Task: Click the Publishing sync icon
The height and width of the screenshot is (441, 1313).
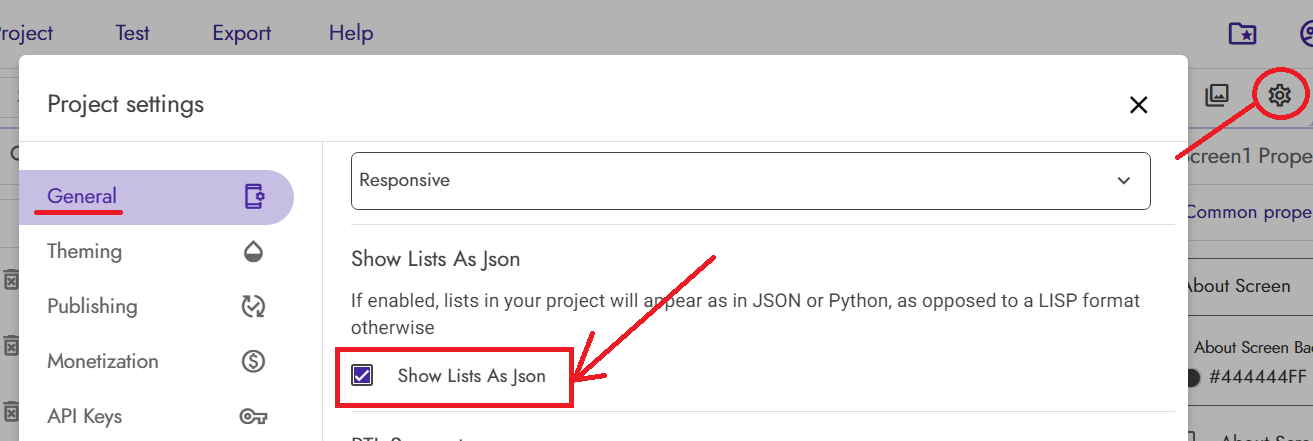Action: tap(253, 306)
